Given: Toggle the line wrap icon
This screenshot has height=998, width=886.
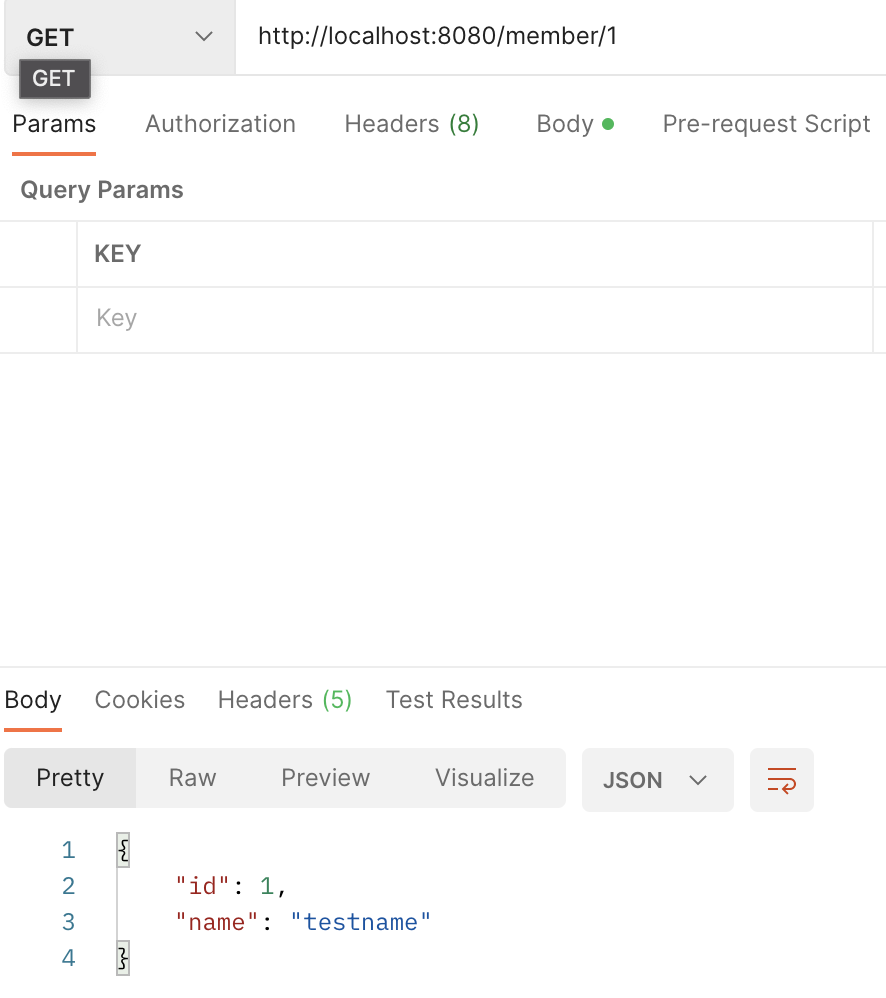Looking at the screenshot, I should tap(782, 780).
